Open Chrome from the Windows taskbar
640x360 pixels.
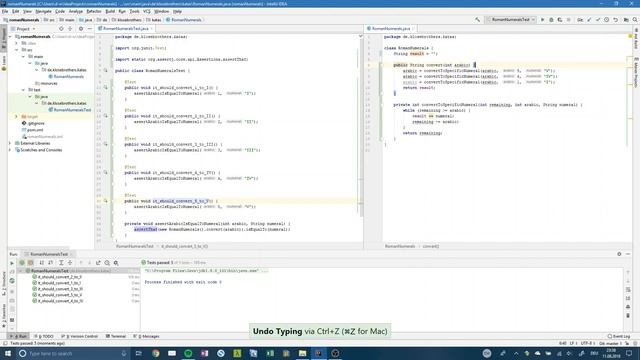156,353
